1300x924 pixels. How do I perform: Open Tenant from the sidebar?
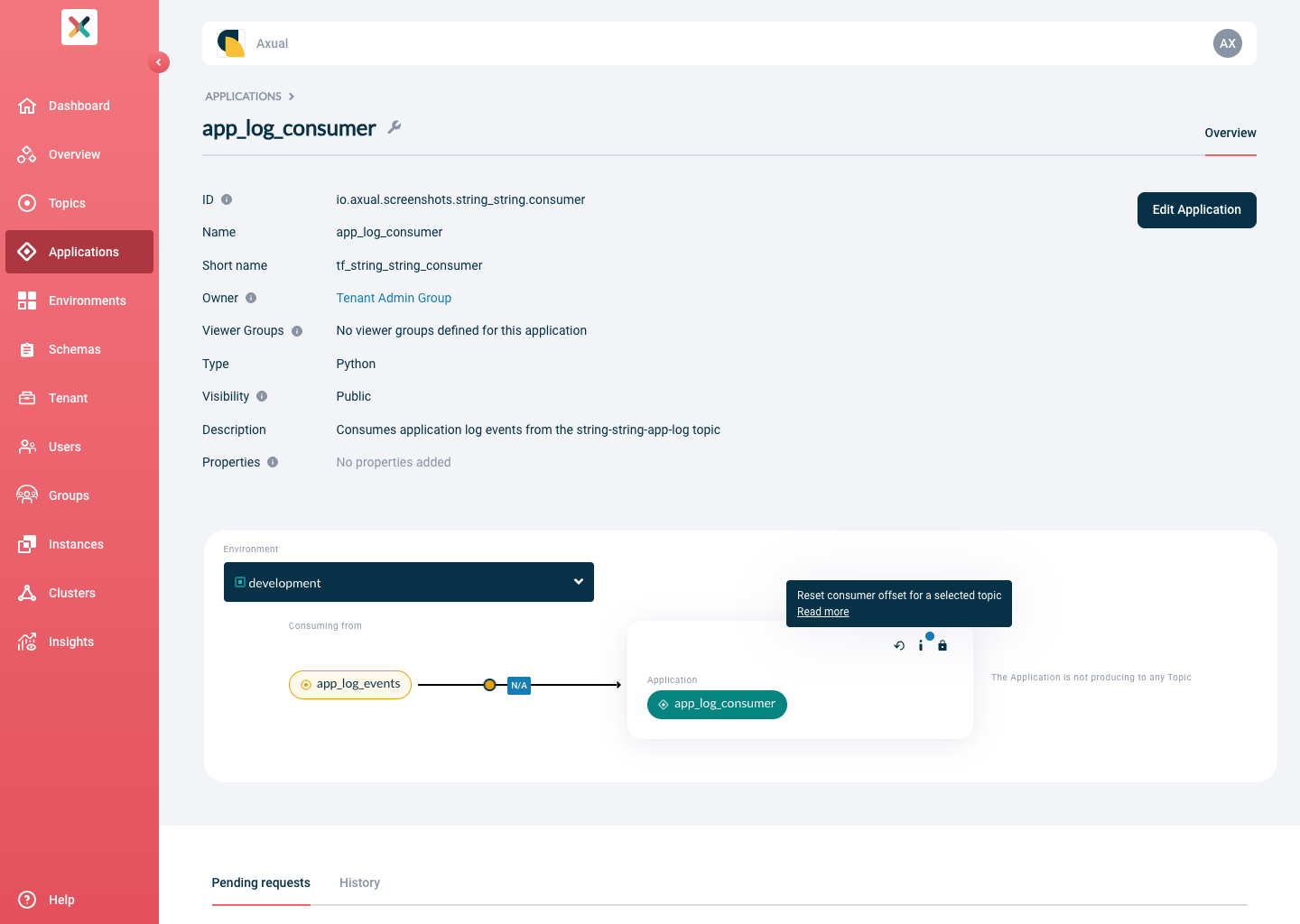(x=79, y=398)
